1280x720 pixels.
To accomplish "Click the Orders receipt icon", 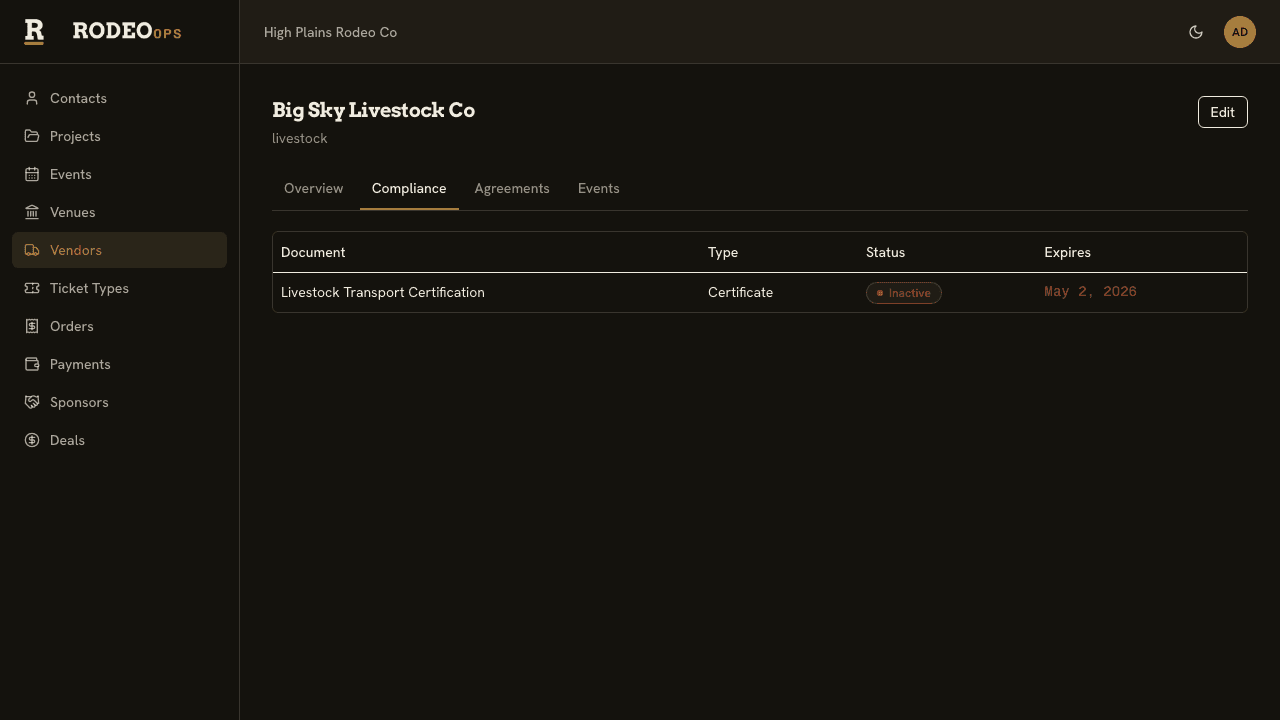I will (x=32, y=326).
